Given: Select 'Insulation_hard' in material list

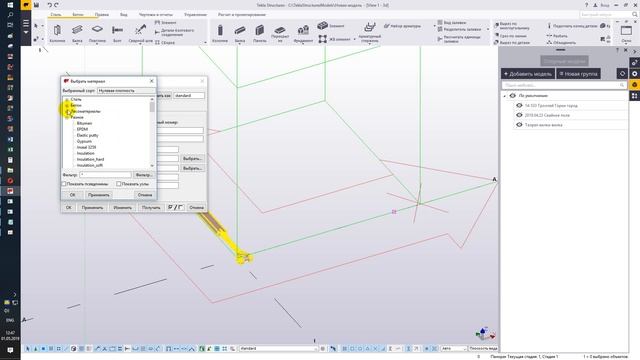Looking at the screenshot, I should 90,159.
